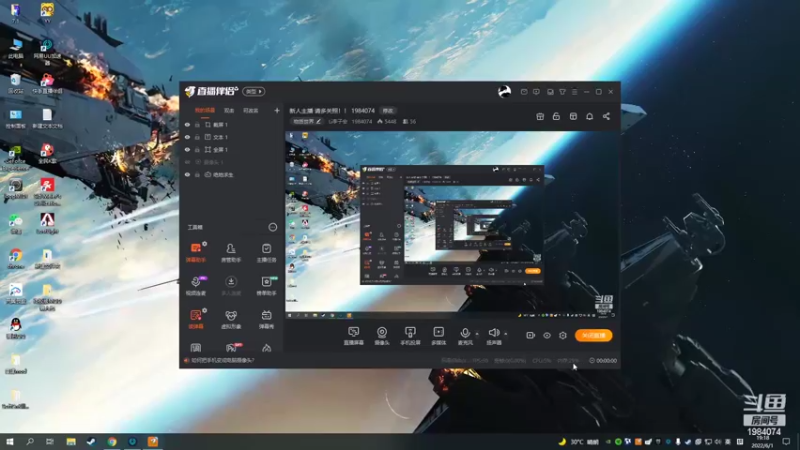The width and height of the screenshot is (800, 450).
Task: Open Steam from the taskbar
Action: [x=91, y=442]
